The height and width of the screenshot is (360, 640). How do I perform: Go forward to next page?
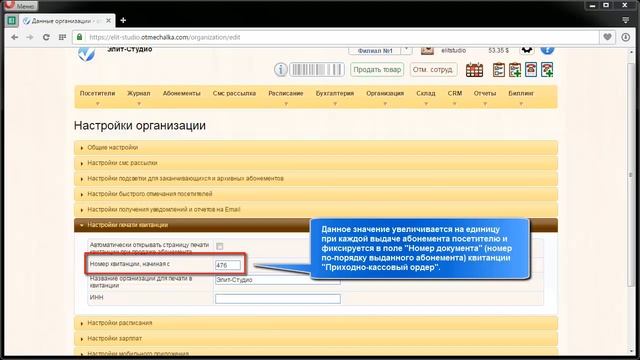click(x=30, y=37)
